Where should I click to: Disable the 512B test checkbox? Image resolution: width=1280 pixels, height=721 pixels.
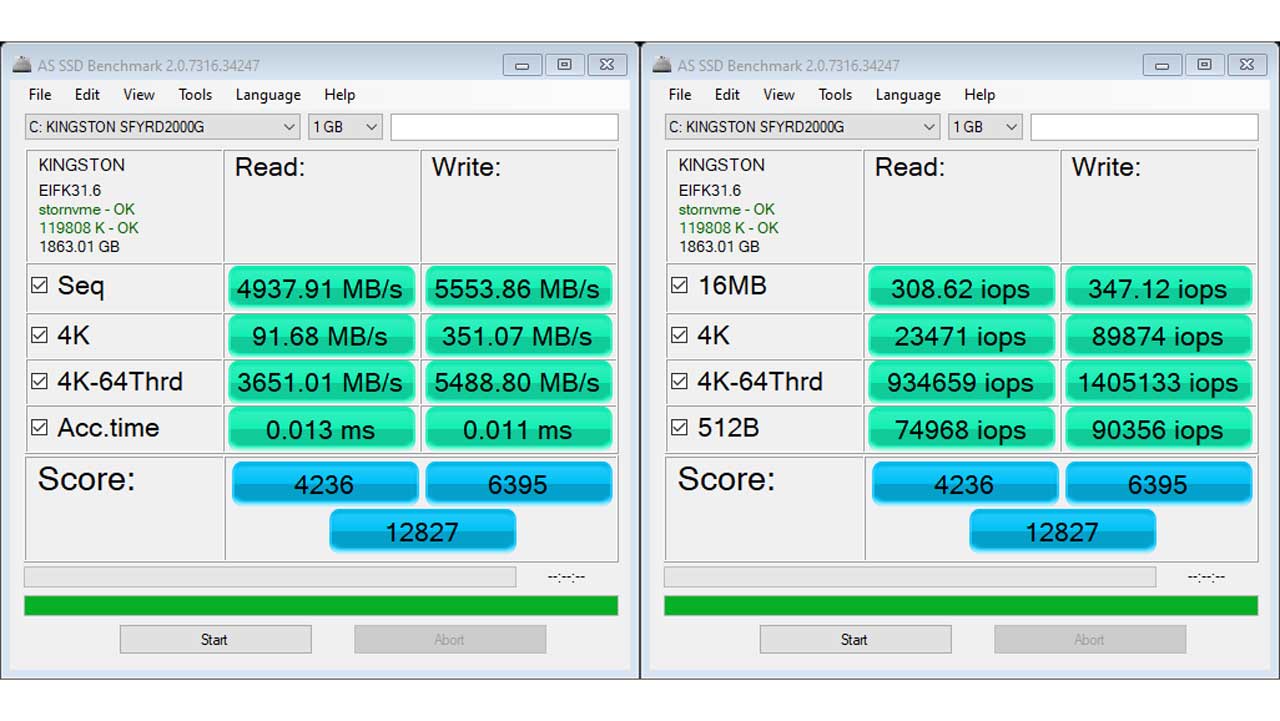coord(679,427)
